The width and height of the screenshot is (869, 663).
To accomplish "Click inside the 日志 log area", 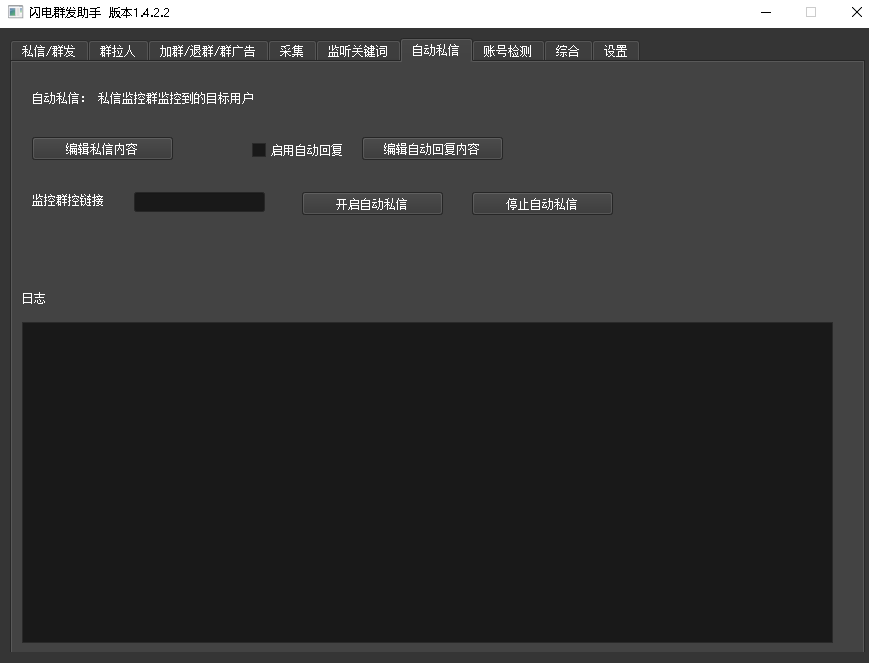I will pos(427,481).
